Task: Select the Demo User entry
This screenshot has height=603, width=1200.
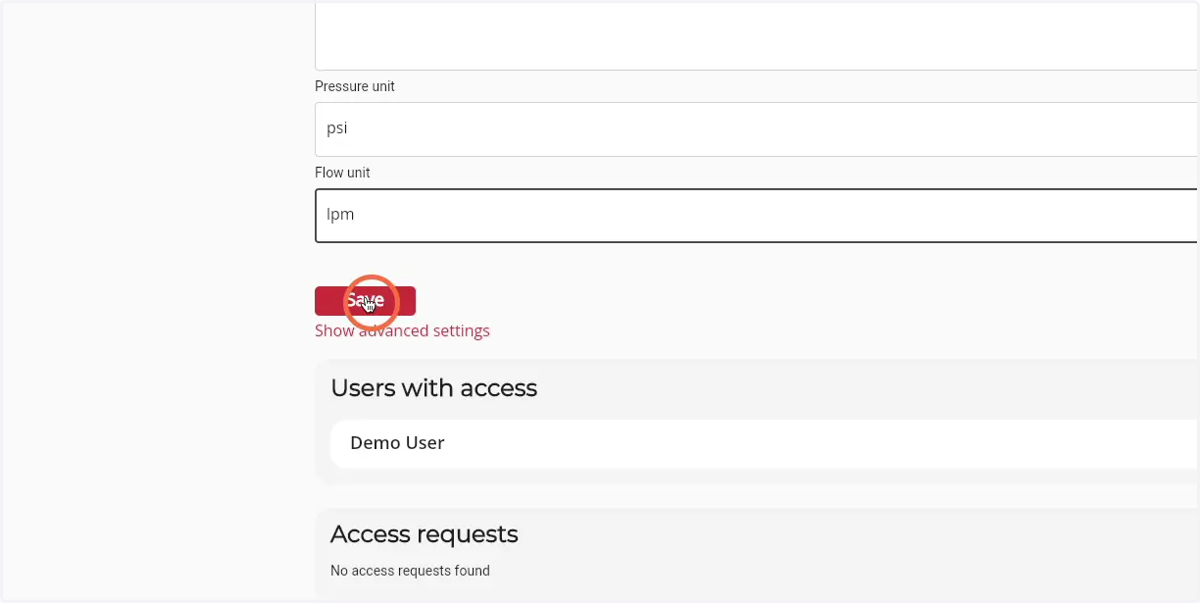Action: [765, 443]
